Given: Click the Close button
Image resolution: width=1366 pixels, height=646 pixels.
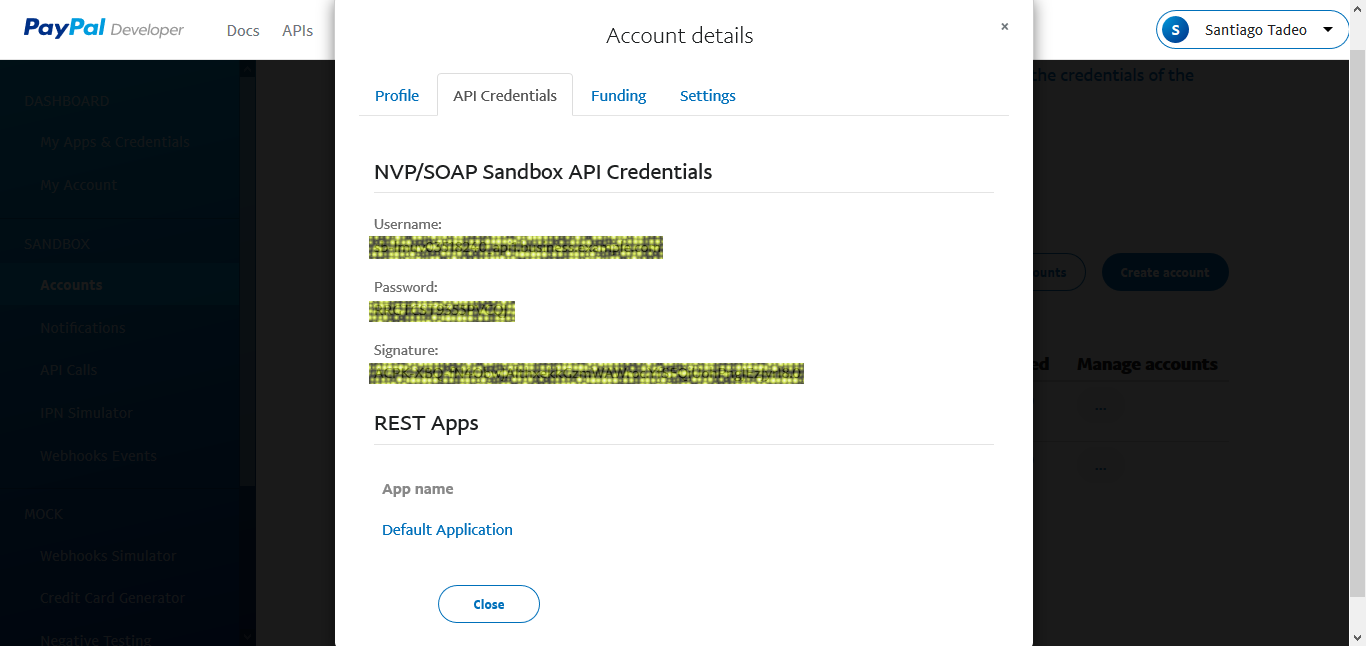Looking at the screenshot, I should tap(489, 604).
